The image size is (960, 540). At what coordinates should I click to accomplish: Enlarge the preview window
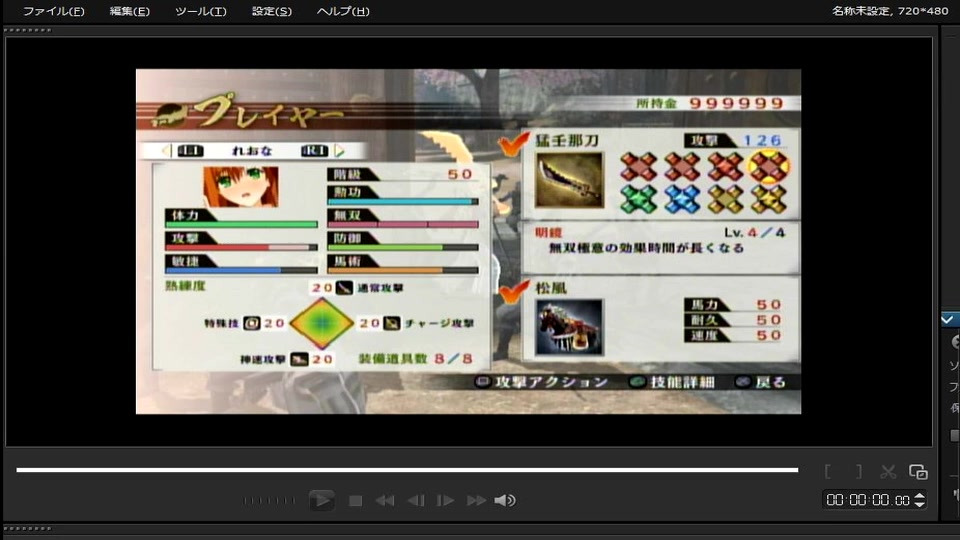(918, 471)
